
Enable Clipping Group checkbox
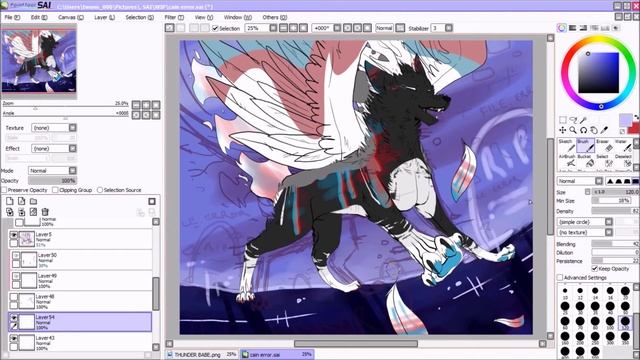coord(56,190)
